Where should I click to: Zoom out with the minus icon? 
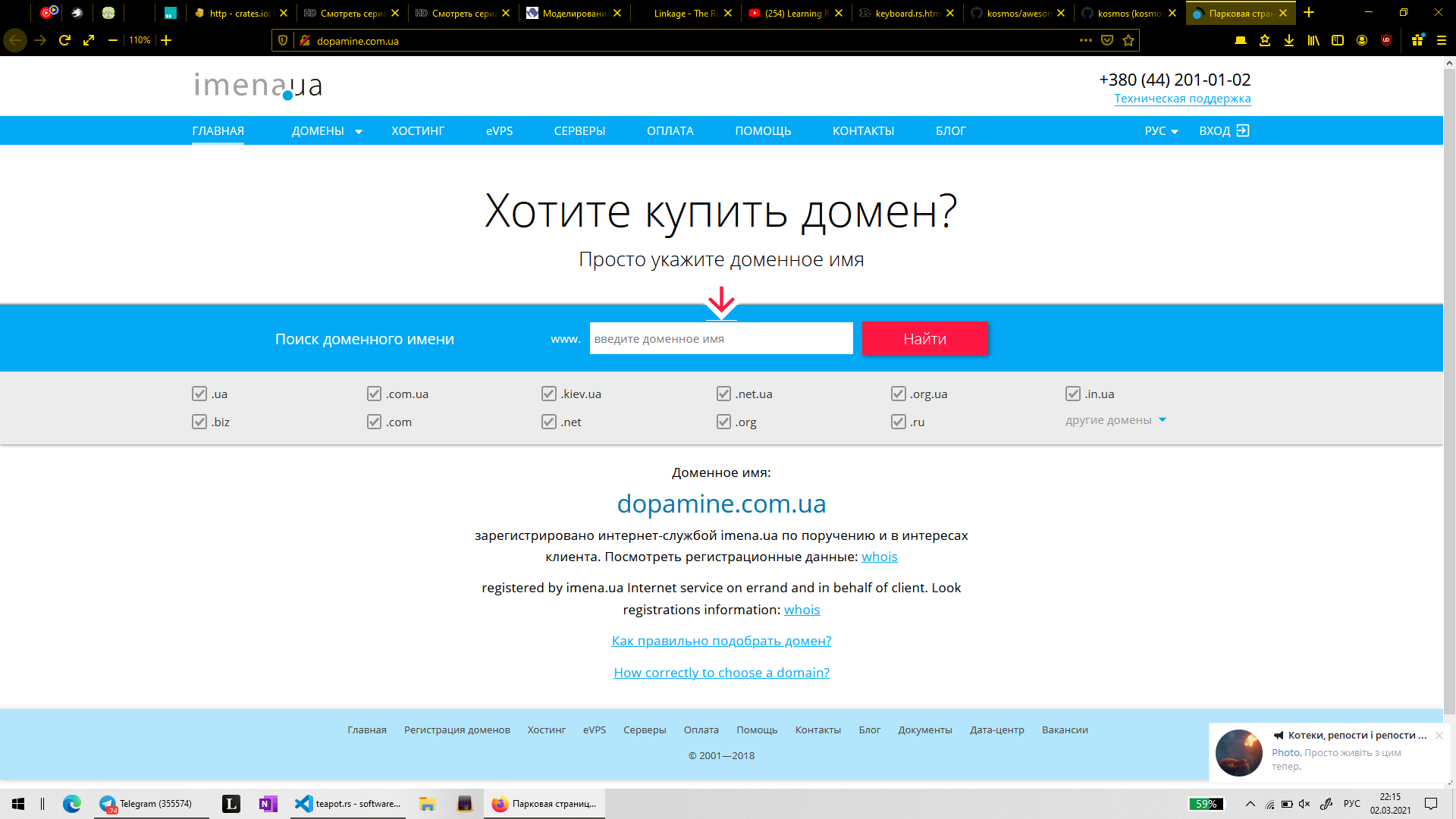tap(113, 40)
